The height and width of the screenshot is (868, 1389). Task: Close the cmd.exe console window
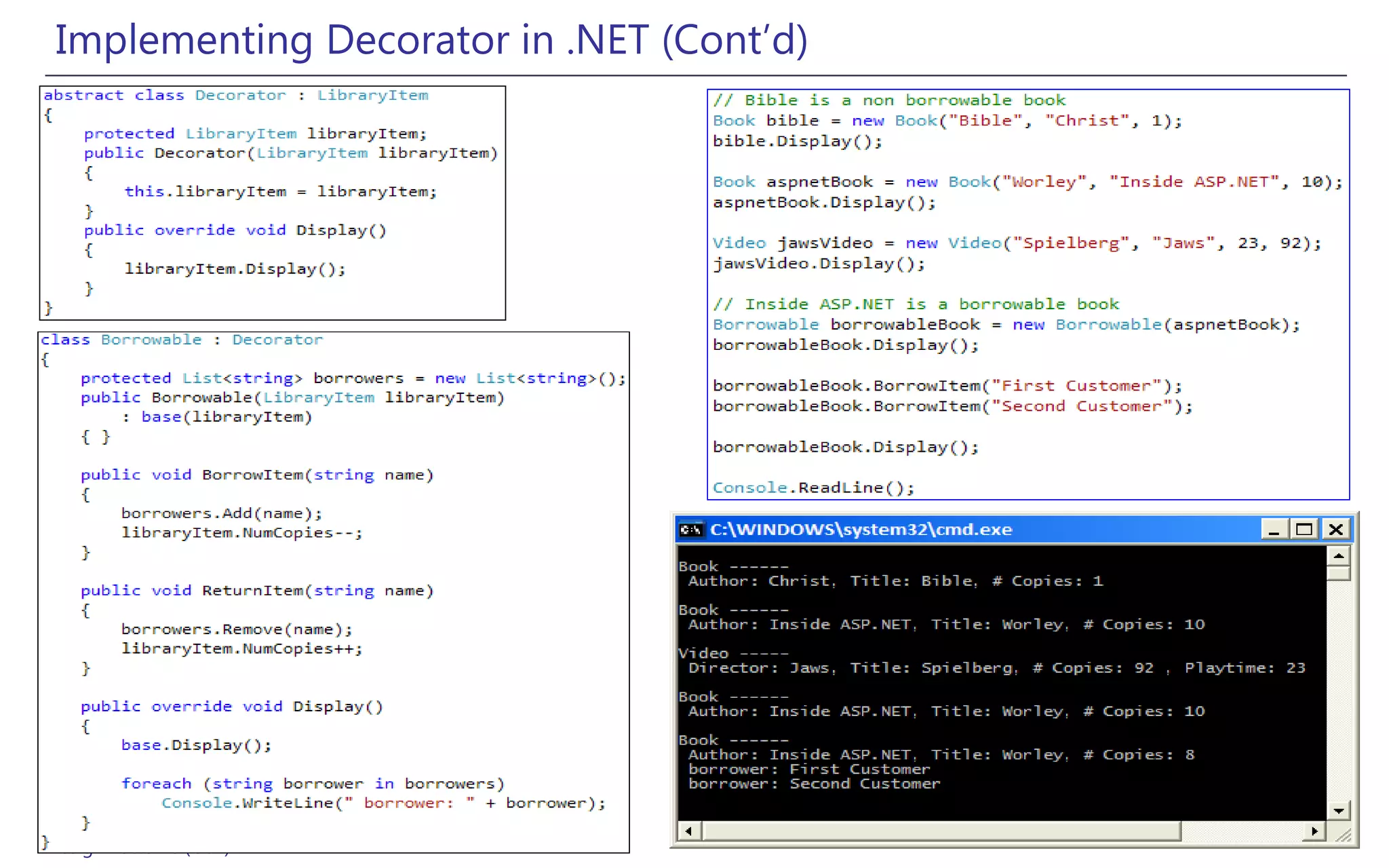coord(1336,530)
